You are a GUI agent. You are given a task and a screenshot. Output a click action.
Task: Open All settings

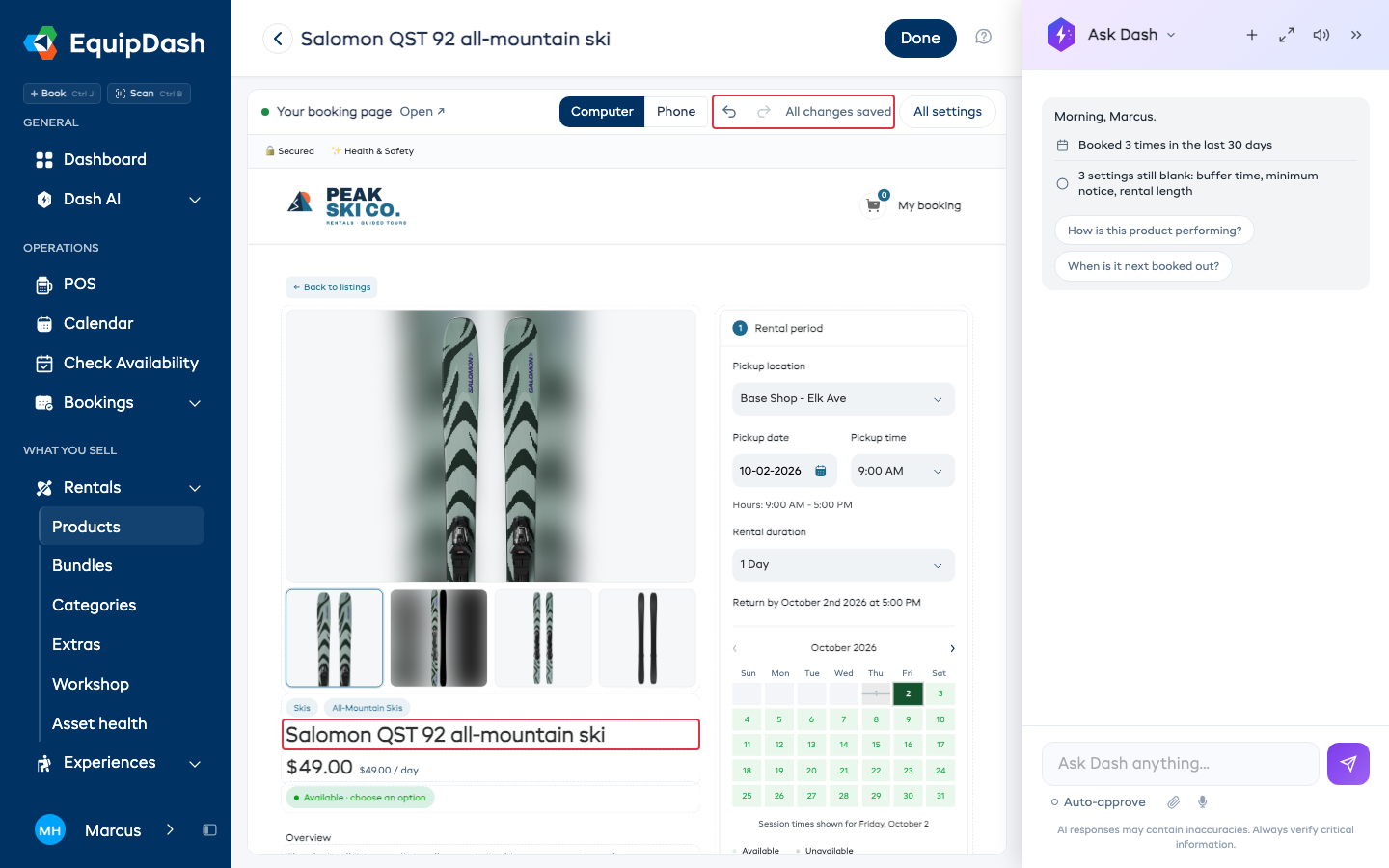(947, 112)
